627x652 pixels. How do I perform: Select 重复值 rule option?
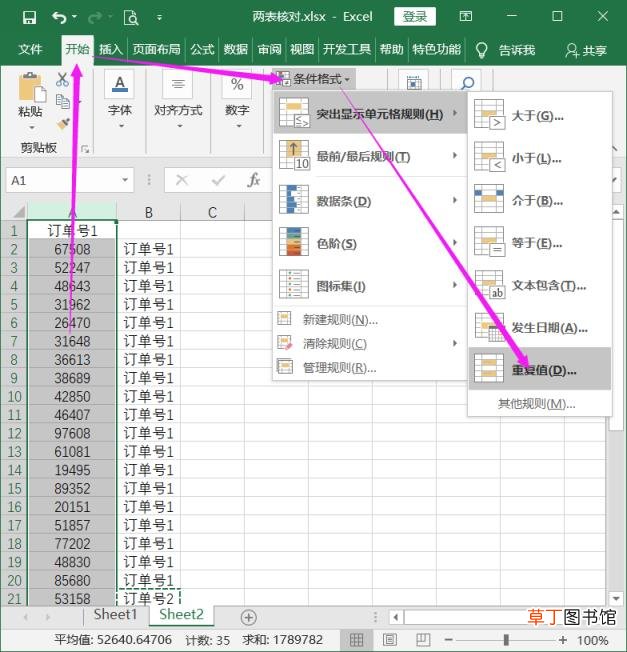(540, 369)
